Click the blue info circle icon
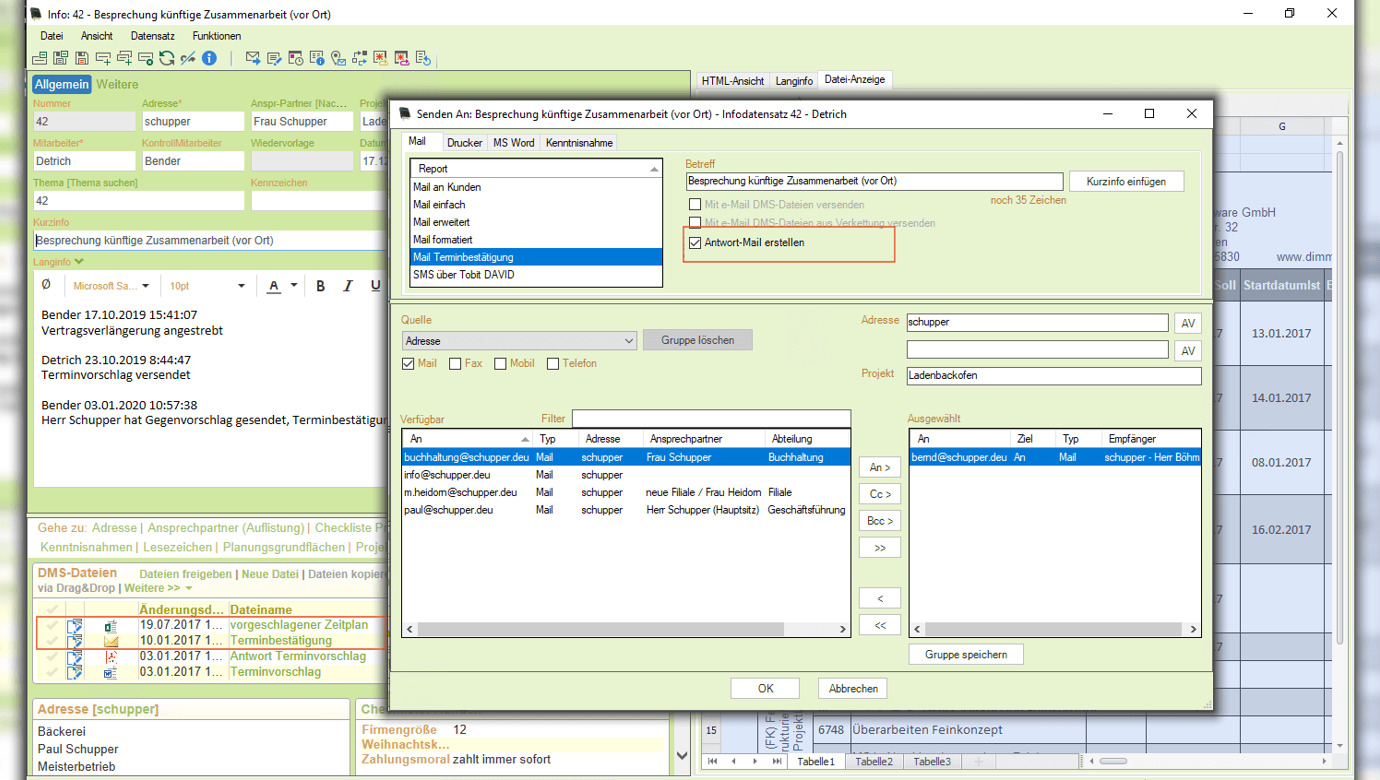 tap(210, 59)
